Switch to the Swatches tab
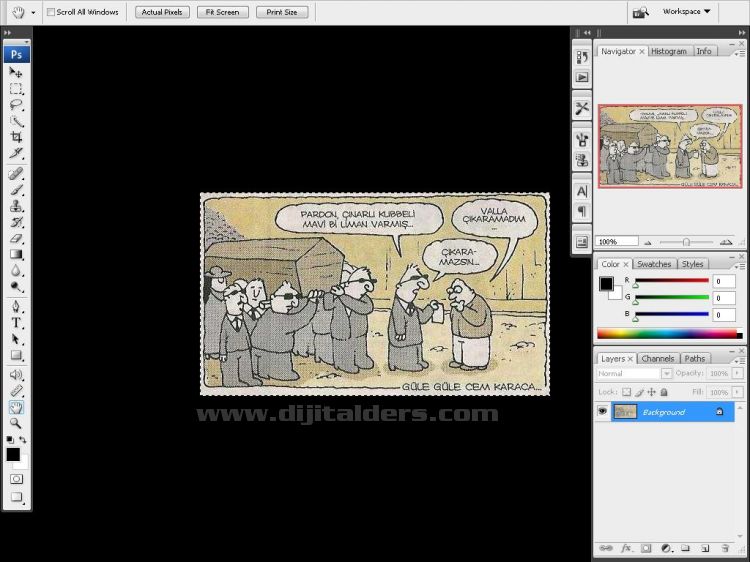Viewport: 750px width, 562px height. pyautogui.click(x=654, y=264)
